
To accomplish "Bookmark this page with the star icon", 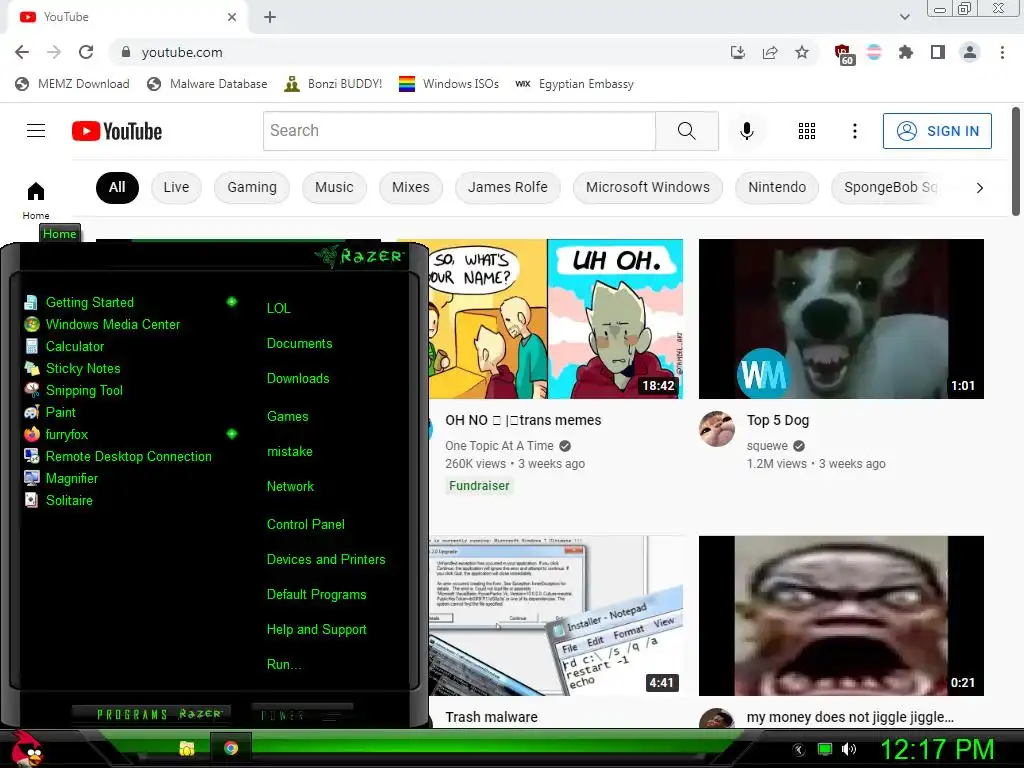I will click(802, 52).
